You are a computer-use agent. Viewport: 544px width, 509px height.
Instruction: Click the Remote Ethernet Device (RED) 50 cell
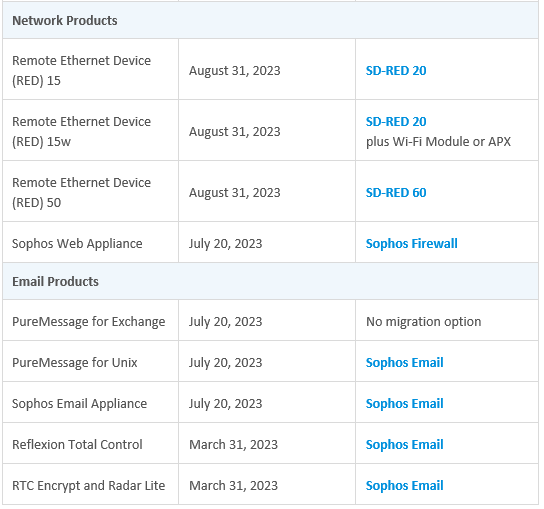pos(91,192)
